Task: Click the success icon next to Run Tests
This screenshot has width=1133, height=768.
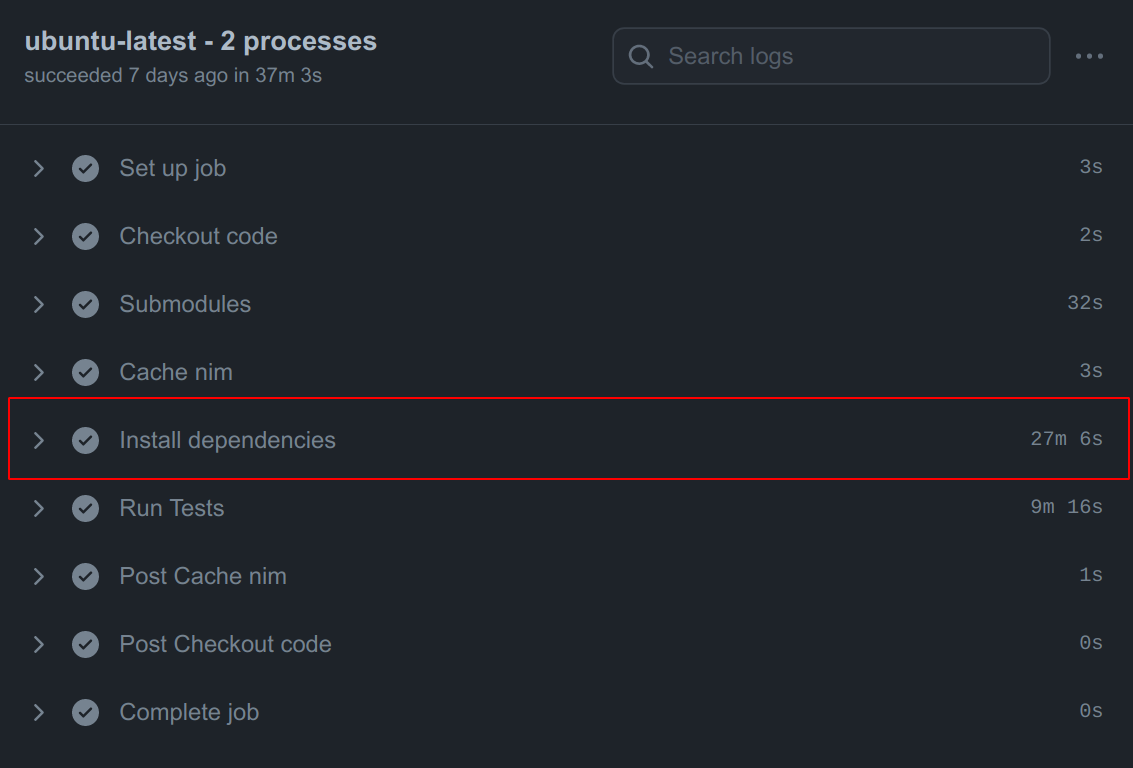Action: [x=85, y=508]
